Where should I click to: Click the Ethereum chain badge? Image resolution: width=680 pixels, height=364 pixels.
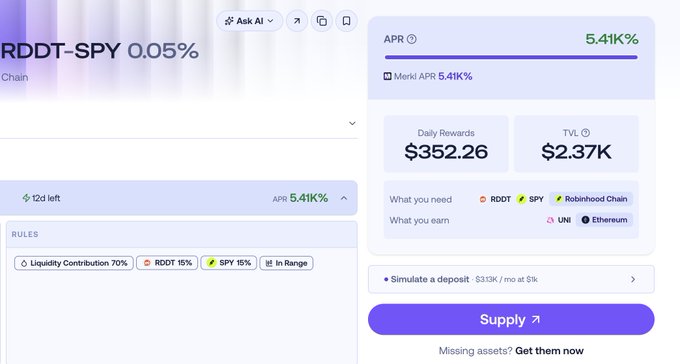coord(604,220)
